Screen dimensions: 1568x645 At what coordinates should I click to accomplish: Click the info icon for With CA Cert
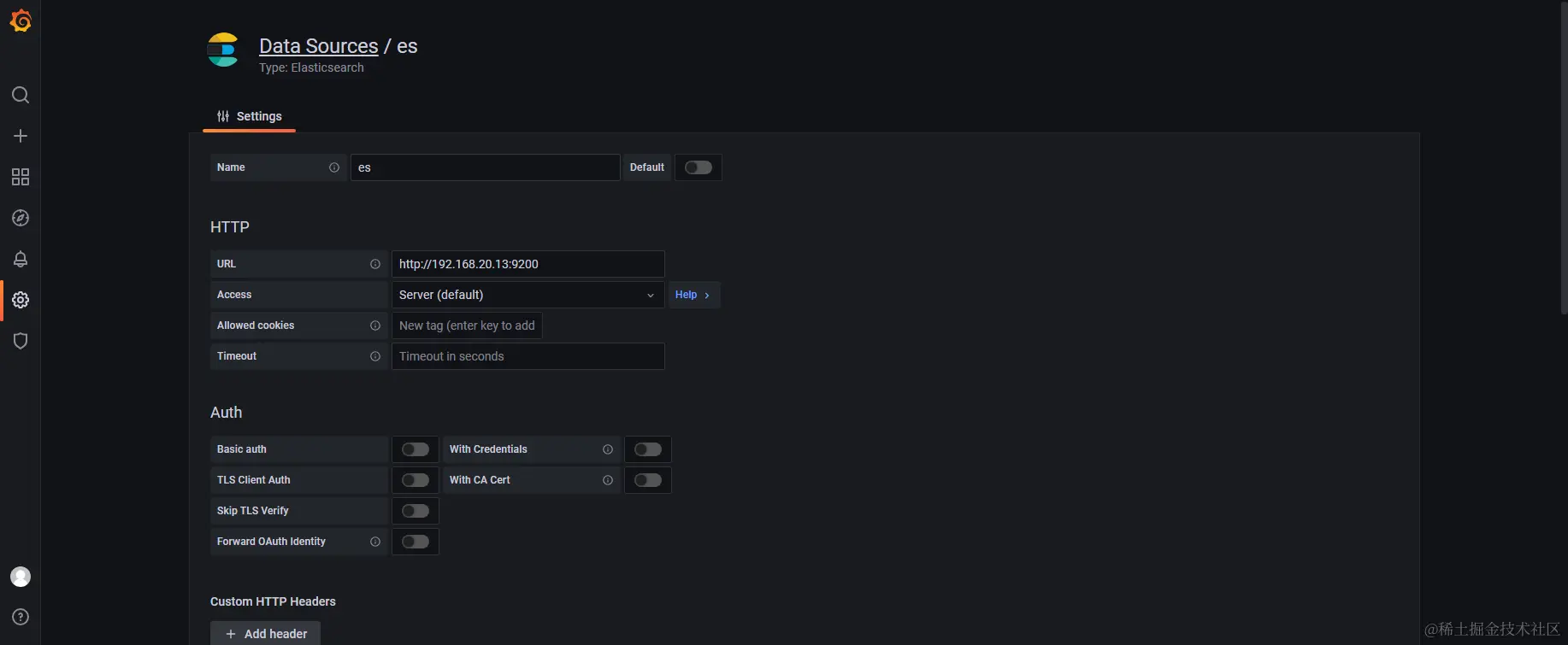[x=608, y=480]
